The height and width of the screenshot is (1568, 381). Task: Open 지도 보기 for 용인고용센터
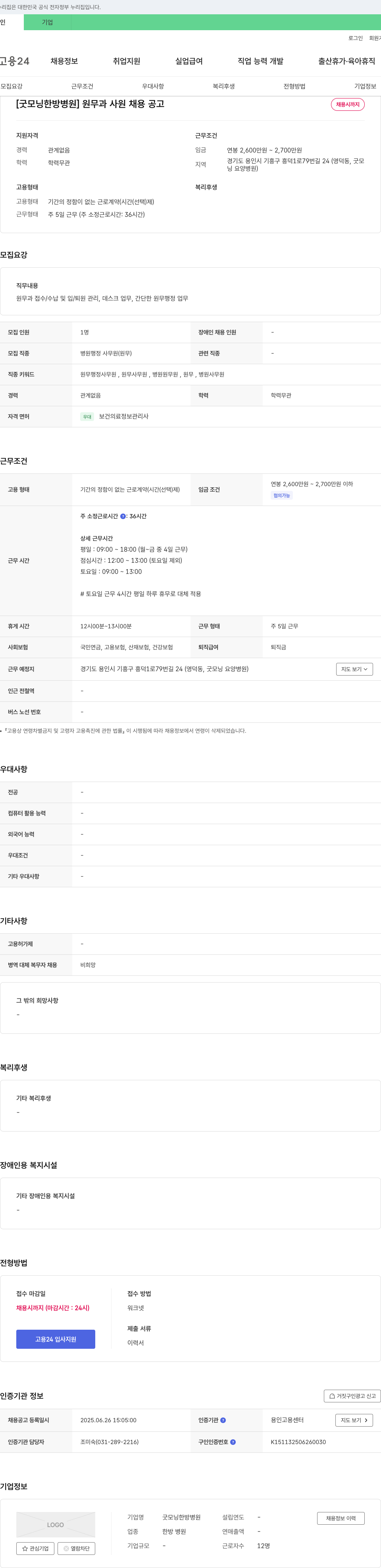click(354, 1420)
